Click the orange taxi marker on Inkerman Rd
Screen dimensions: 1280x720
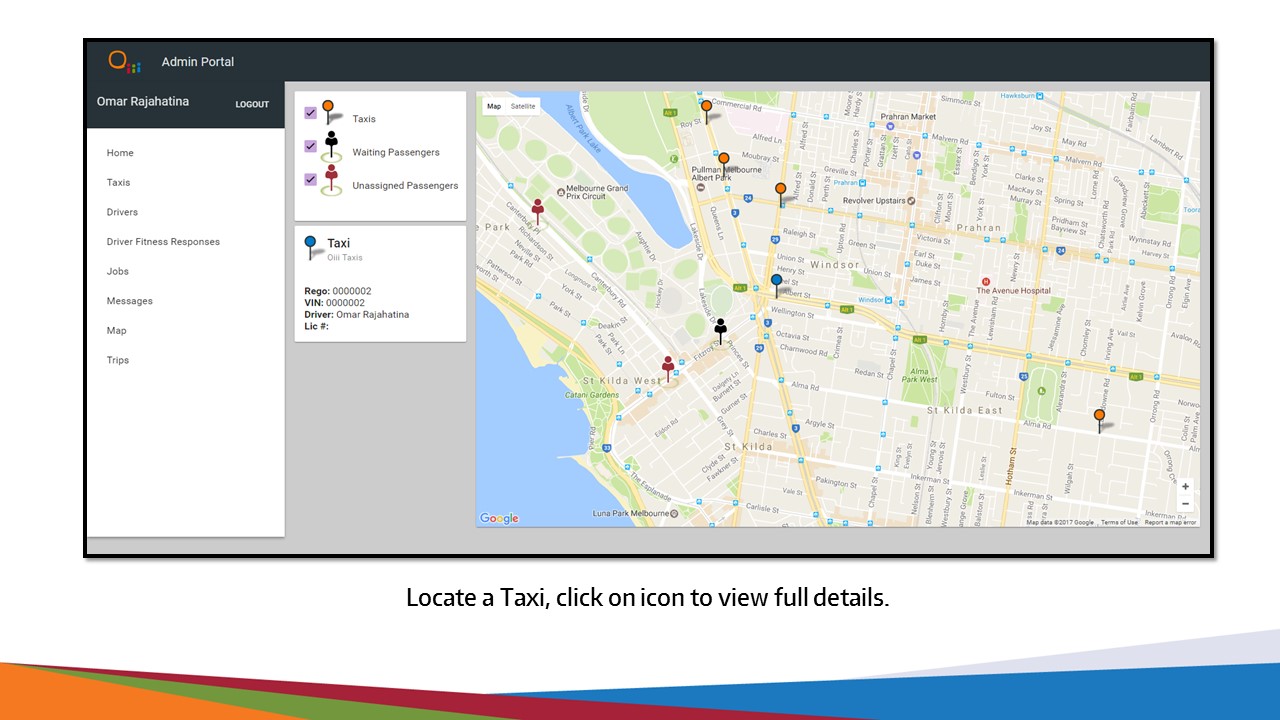[1098, 414]
